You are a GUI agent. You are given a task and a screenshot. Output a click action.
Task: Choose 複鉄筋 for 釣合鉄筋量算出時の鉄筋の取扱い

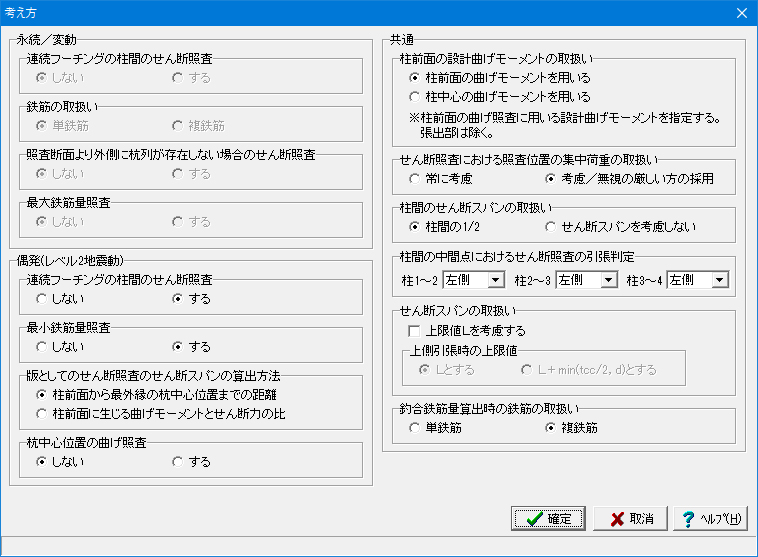point(571,428)
